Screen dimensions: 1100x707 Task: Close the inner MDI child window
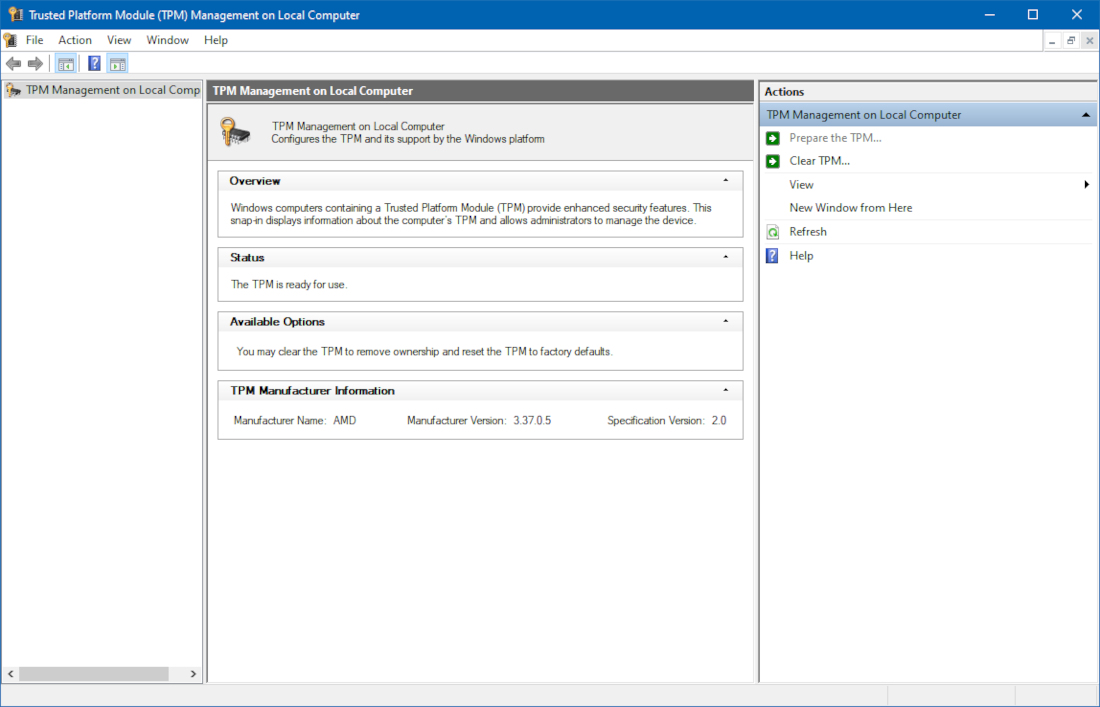(1089, 41)
